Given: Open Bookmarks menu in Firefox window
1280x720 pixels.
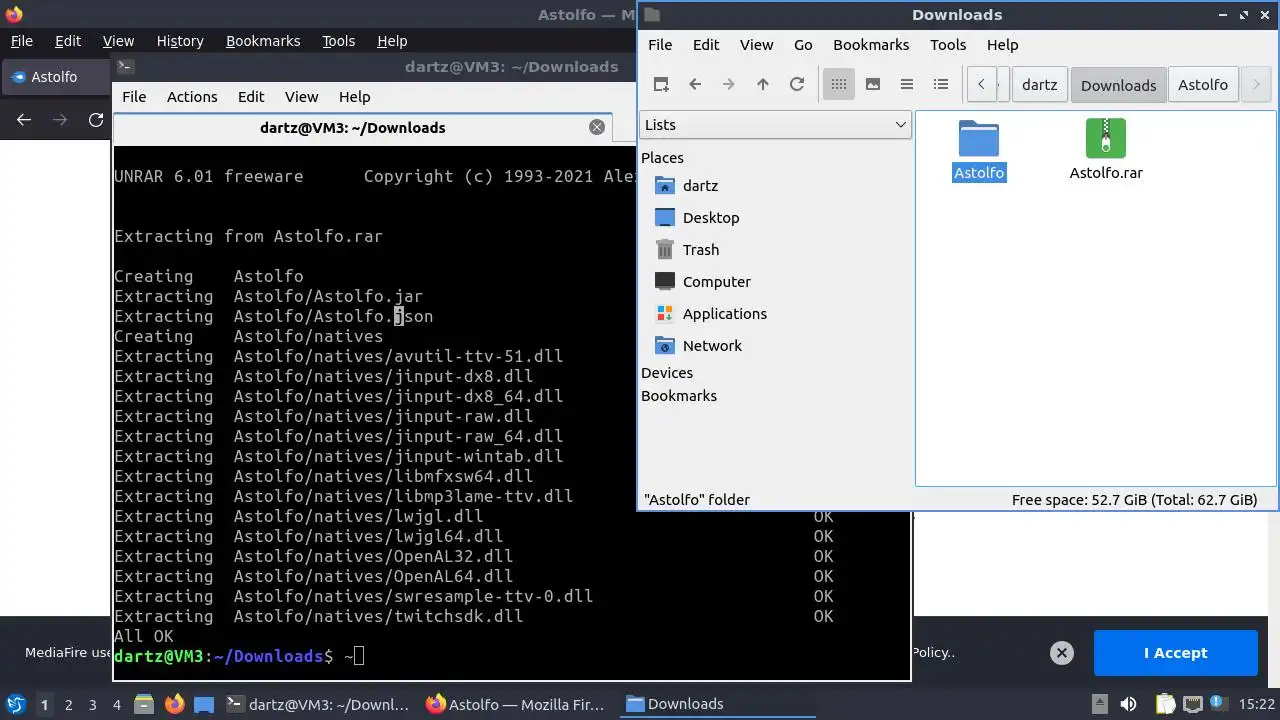Looking at the screenshot, I should tap(263, 40).
